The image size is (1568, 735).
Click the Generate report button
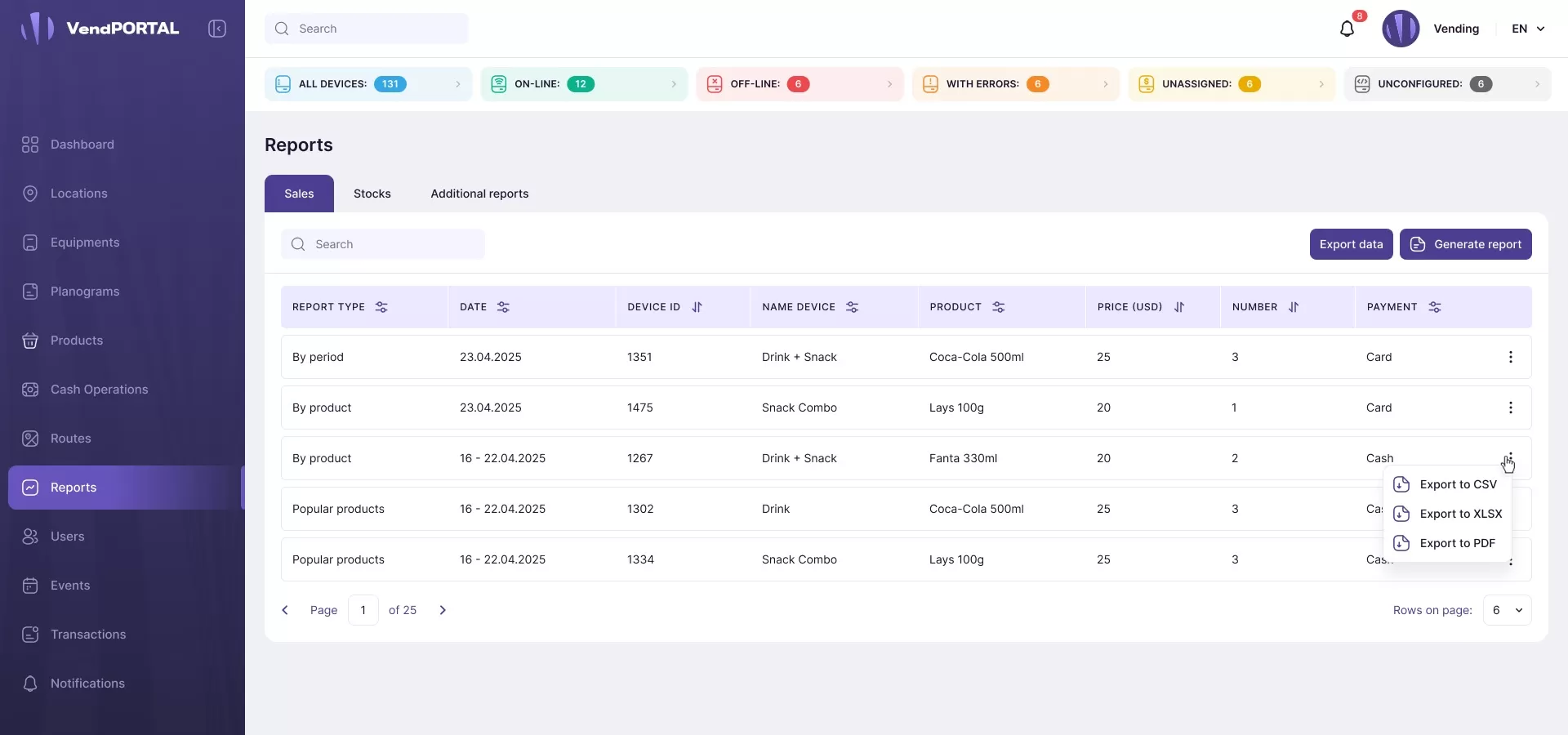(1465, 244)
